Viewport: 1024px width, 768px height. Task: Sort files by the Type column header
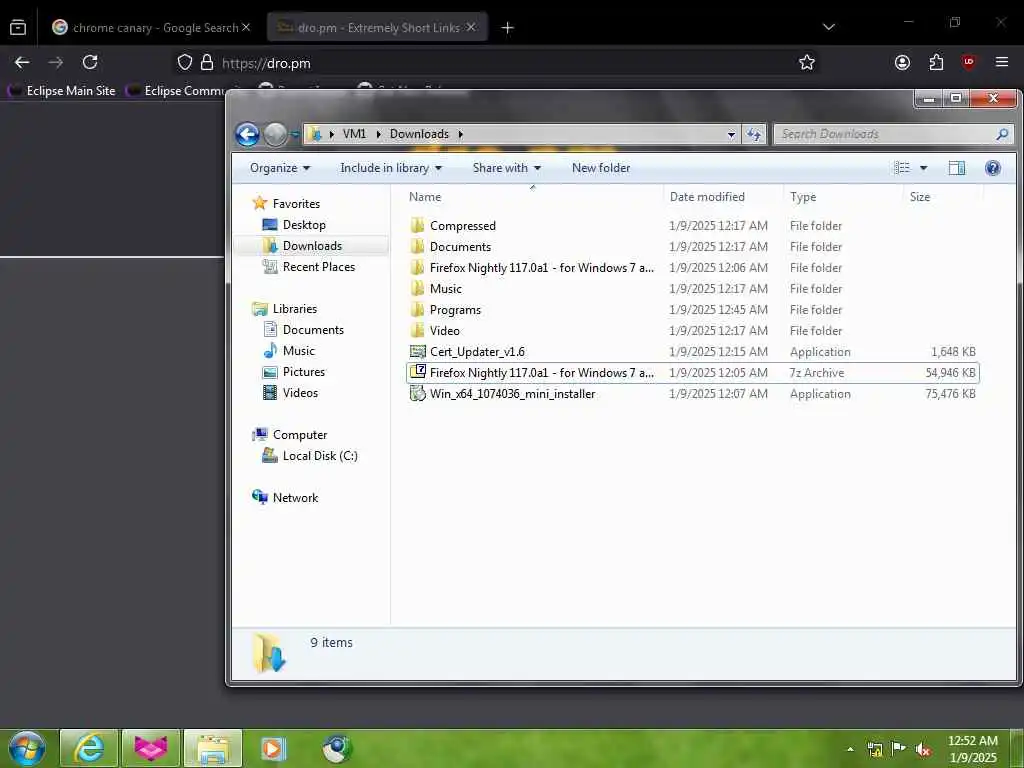803,197
